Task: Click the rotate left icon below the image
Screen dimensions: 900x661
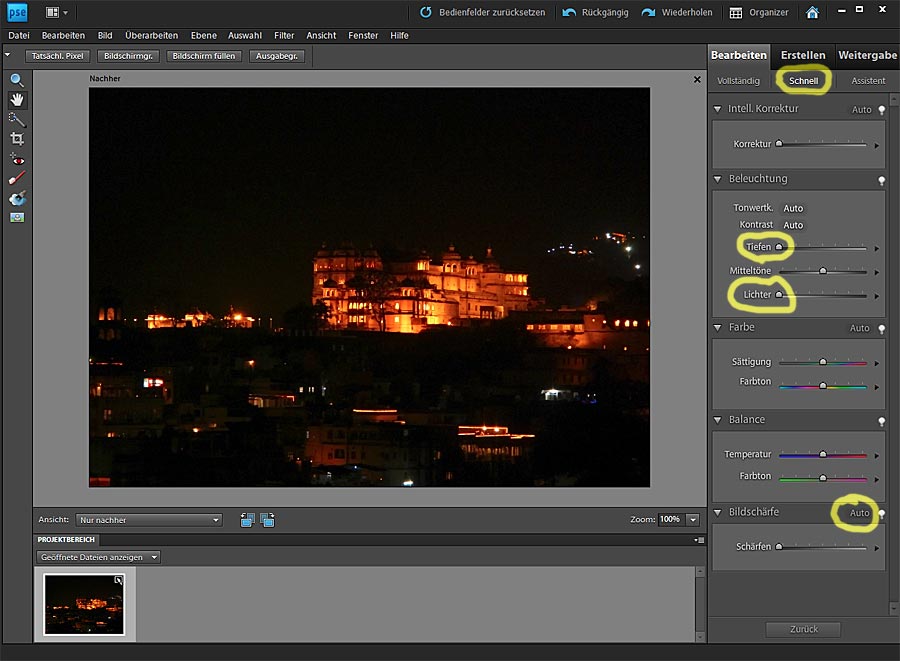Action: click(x=247, y=520)
